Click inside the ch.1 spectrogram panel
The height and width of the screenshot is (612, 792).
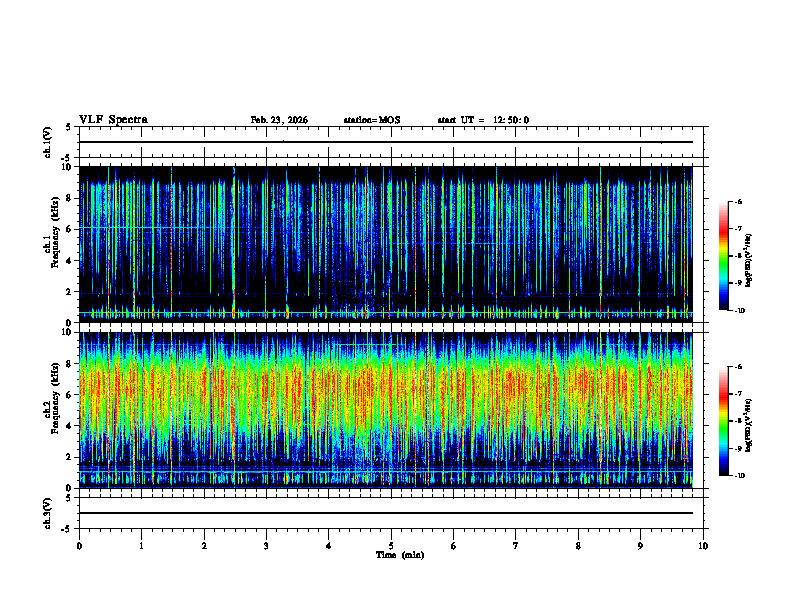pyautogui.click(x=386, y=244)
